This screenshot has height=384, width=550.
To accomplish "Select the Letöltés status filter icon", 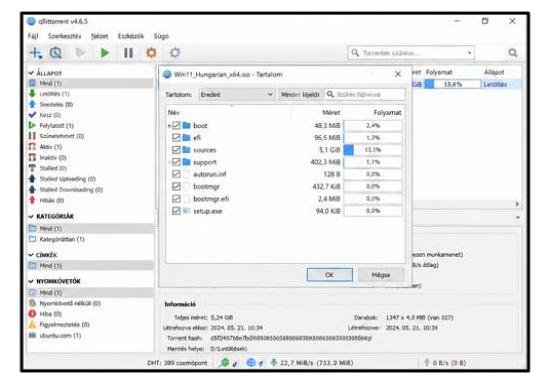I will (32, 94).
